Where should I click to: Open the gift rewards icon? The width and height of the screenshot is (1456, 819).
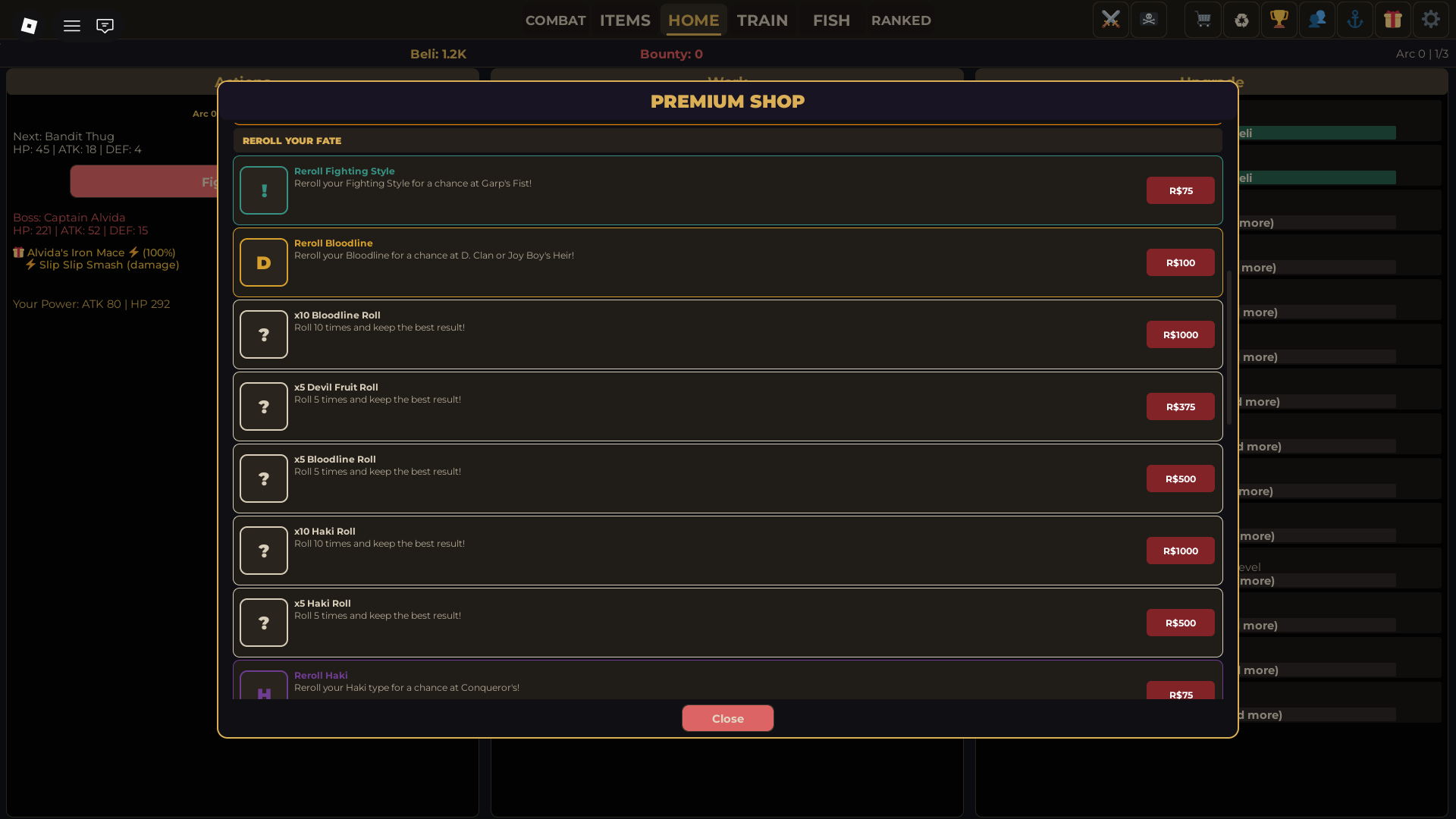pos(1394,20)
